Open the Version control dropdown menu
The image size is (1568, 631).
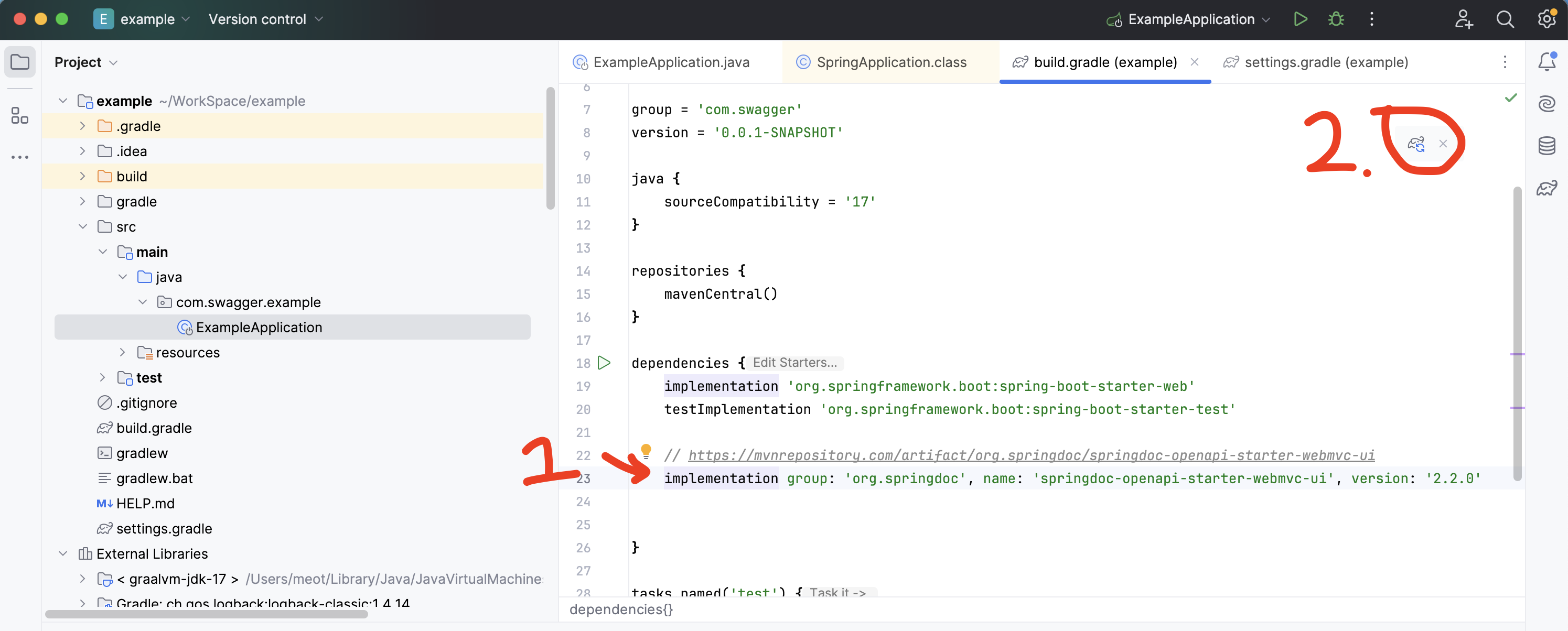[x=265, y=19]
